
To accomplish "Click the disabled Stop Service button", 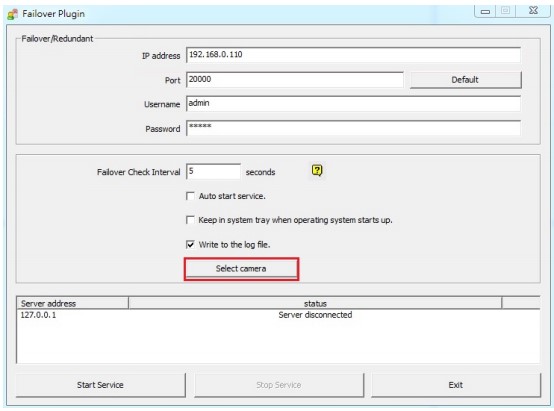I will pyautogui.click(x=279, y=385).
